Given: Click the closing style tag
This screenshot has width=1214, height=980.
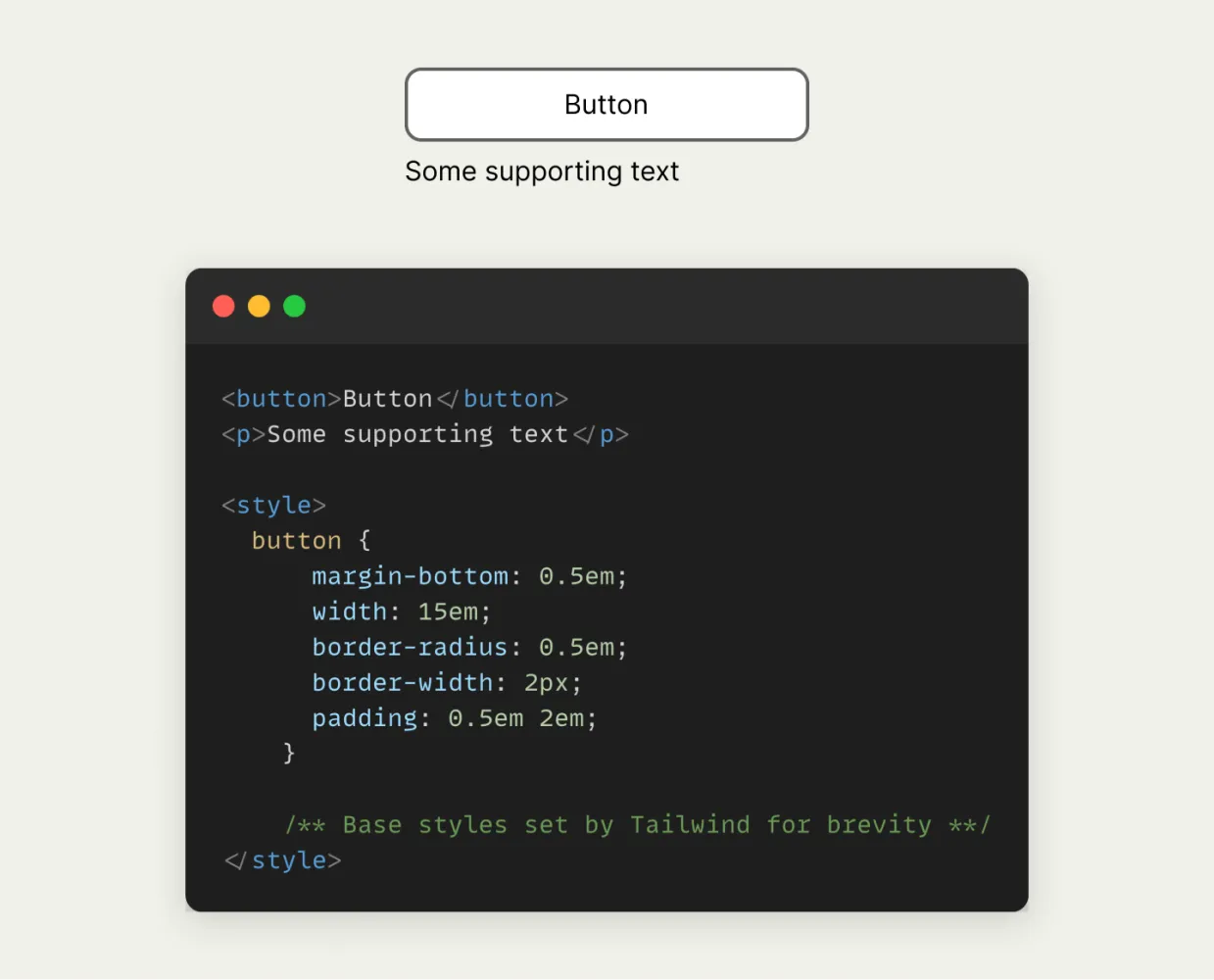Looking at the screenshot, I should [x=282, y=860].
